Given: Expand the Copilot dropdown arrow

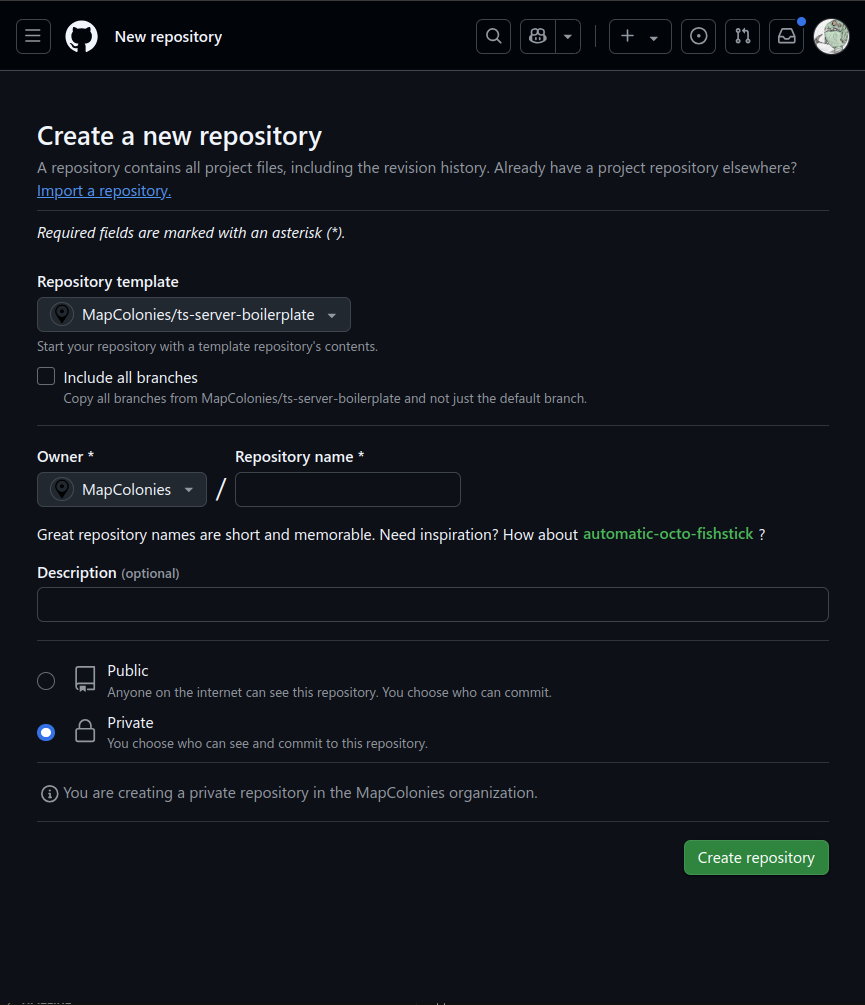Looking at the screenshot, I should click(x=567, y=36).
